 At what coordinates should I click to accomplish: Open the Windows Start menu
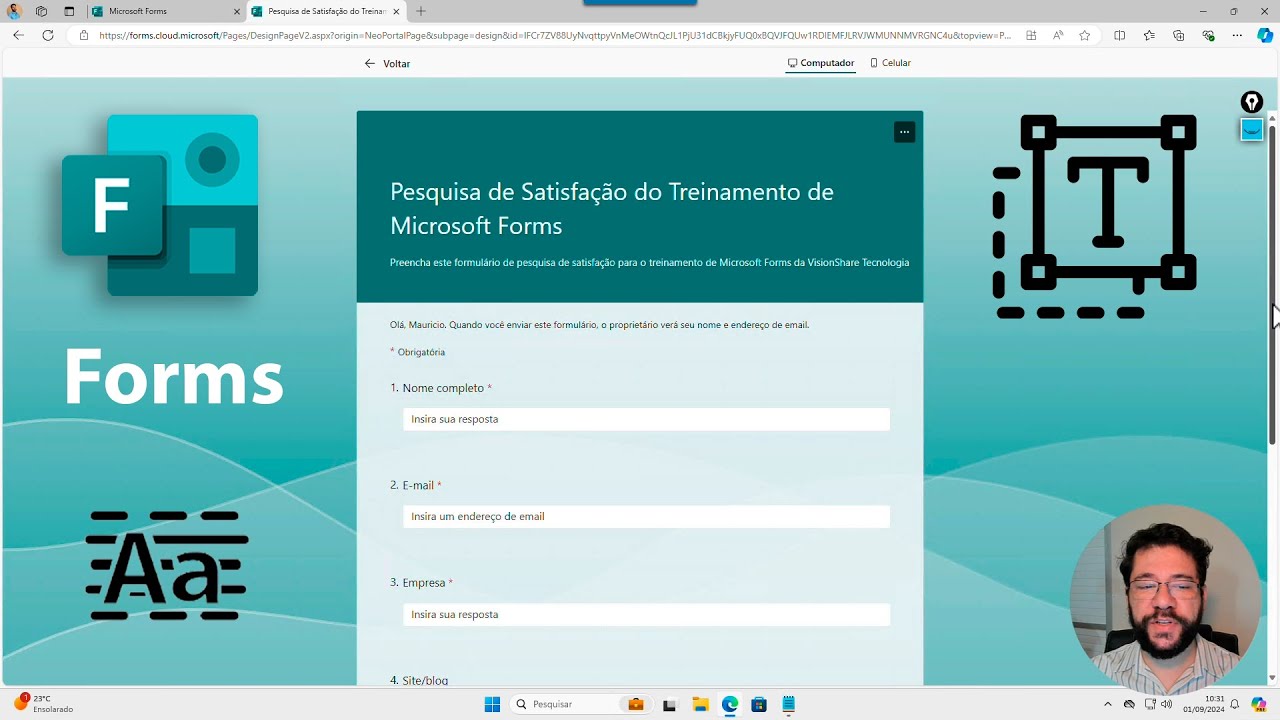tap(492, 704)
